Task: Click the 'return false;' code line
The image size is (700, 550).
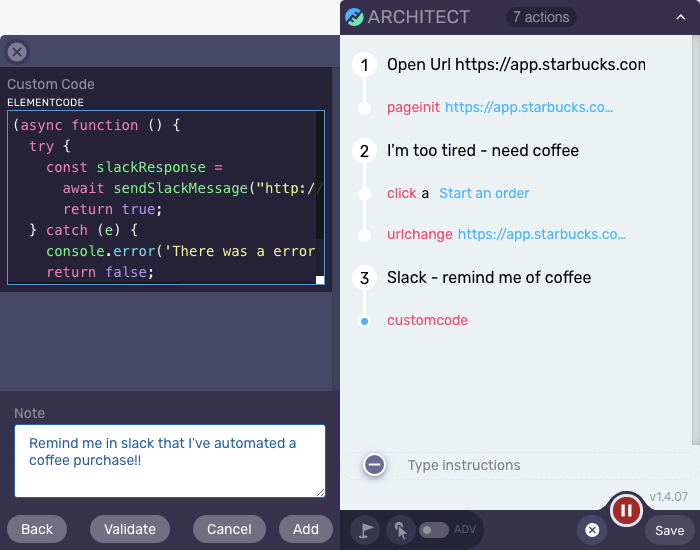Action: 100,272
